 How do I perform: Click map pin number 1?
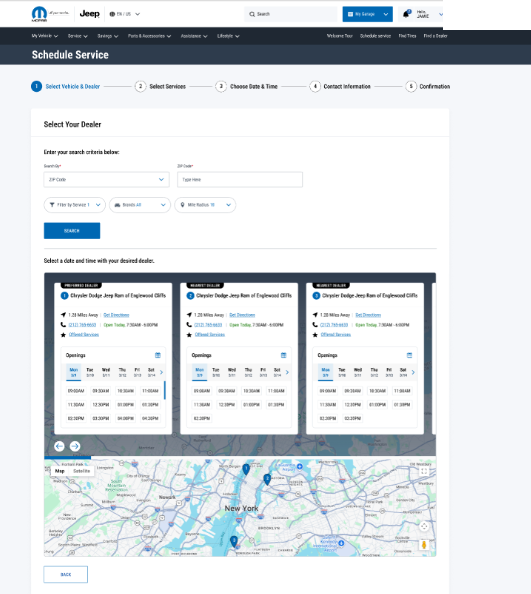tap(246, 469)
